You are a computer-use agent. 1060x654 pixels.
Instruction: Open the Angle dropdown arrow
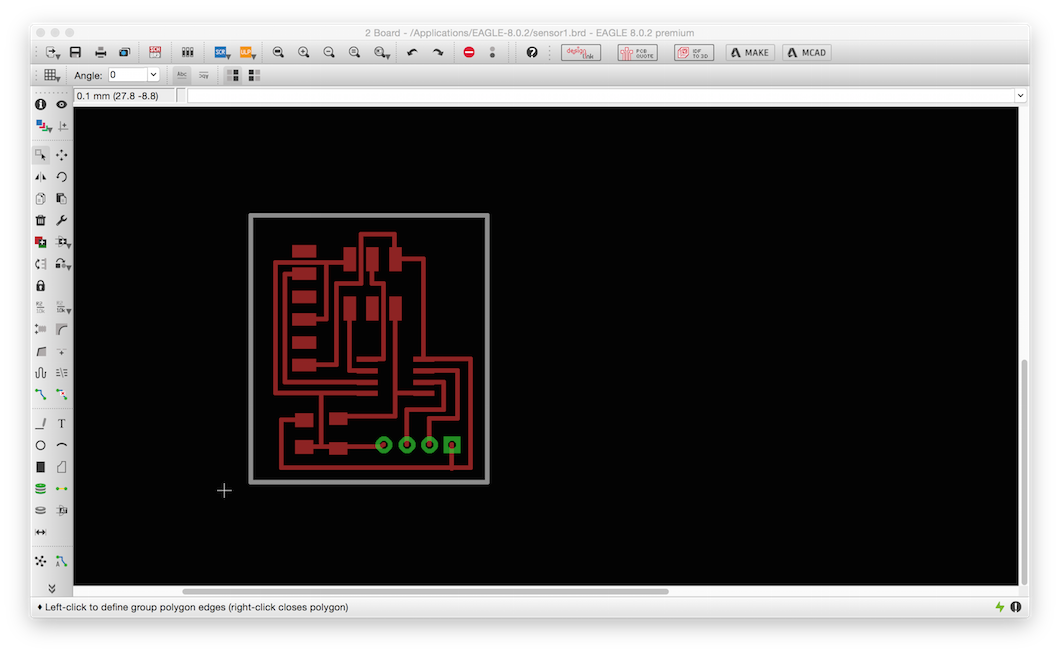point(153,75)
